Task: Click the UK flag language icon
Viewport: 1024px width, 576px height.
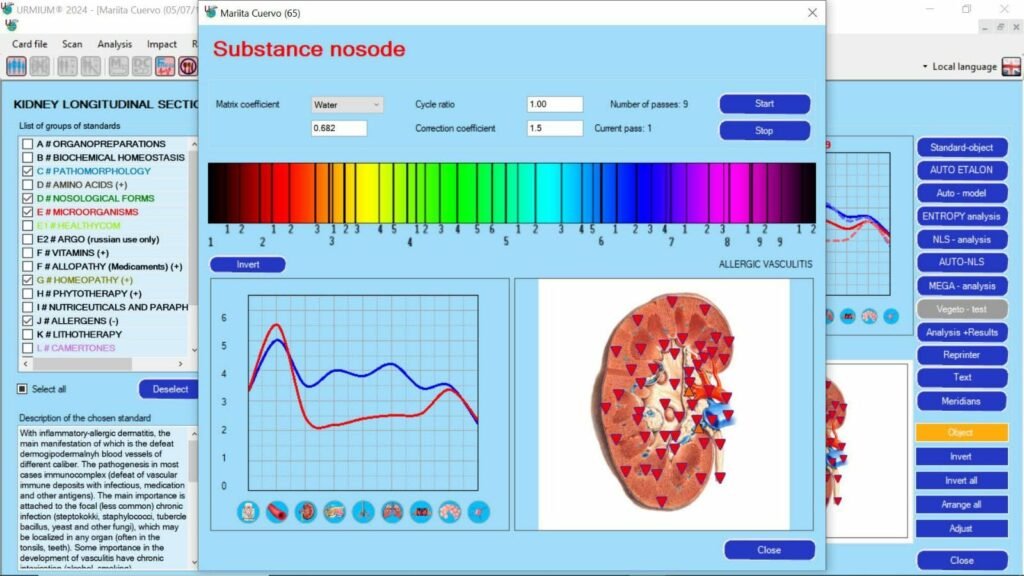Action: pyautogui.click(x=1011, y=67)
